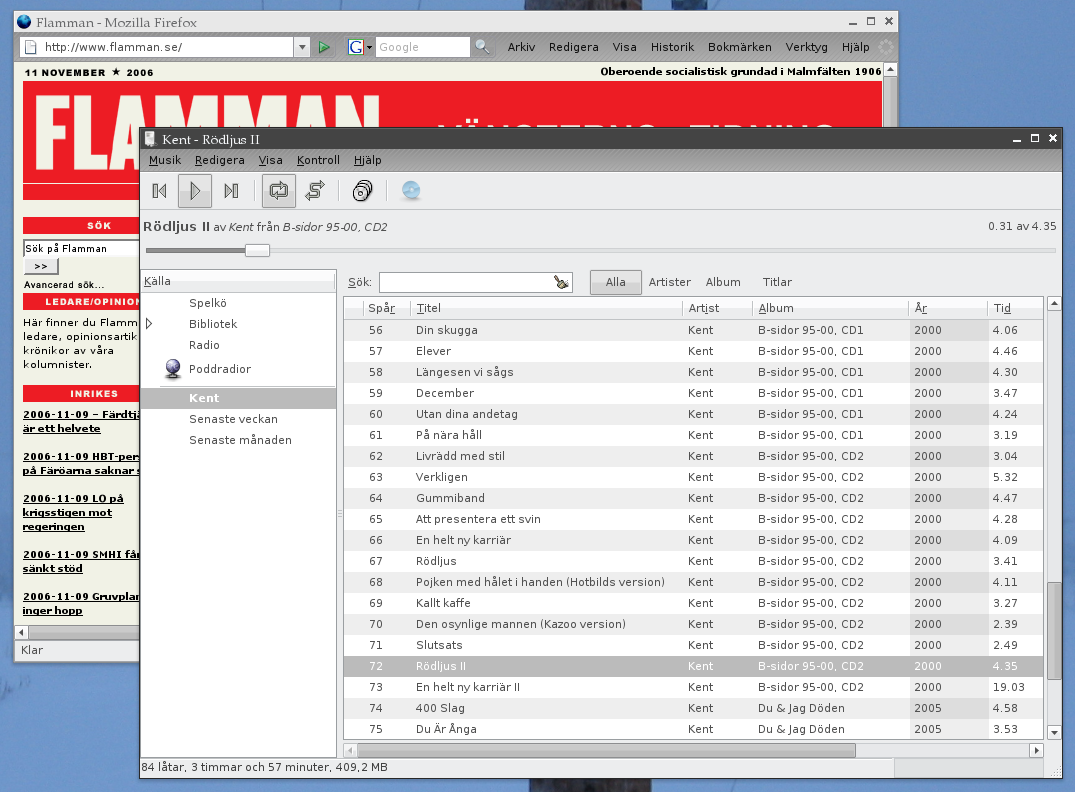The width and height of the screenshot is (1075, 792).
Task: Select Radio in source list
Action: [x=204, y=345]
